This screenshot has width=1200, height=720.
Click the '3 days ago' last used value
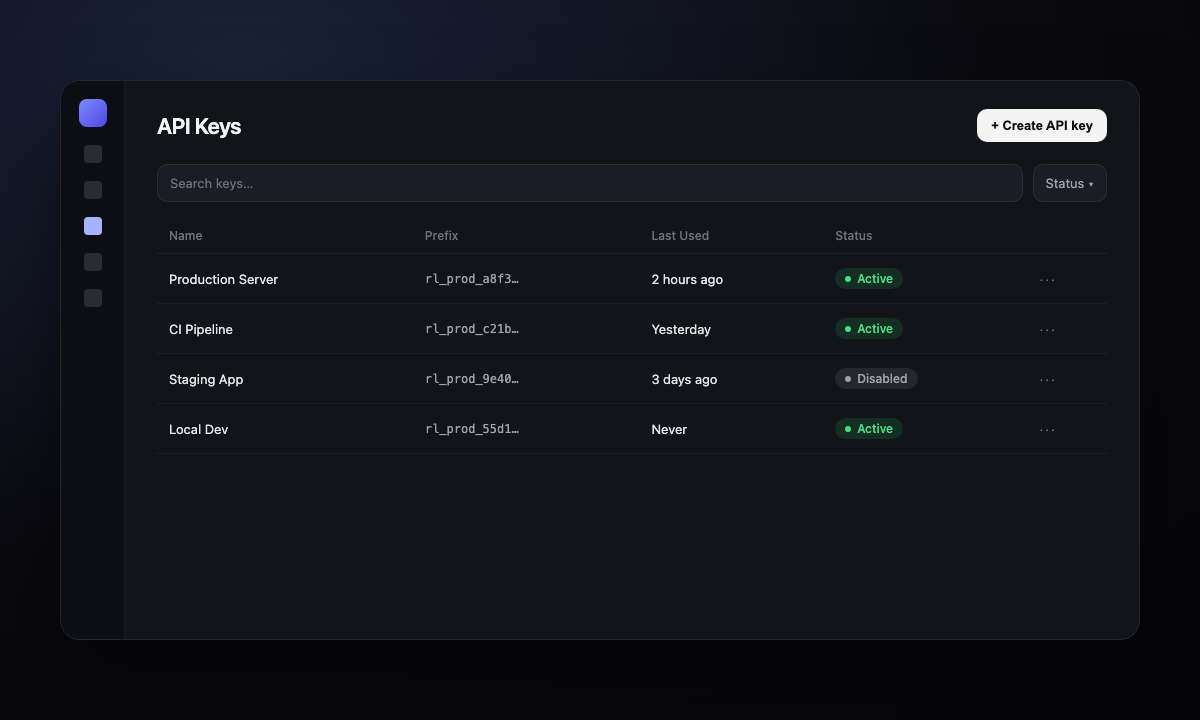tap(684, 379)
